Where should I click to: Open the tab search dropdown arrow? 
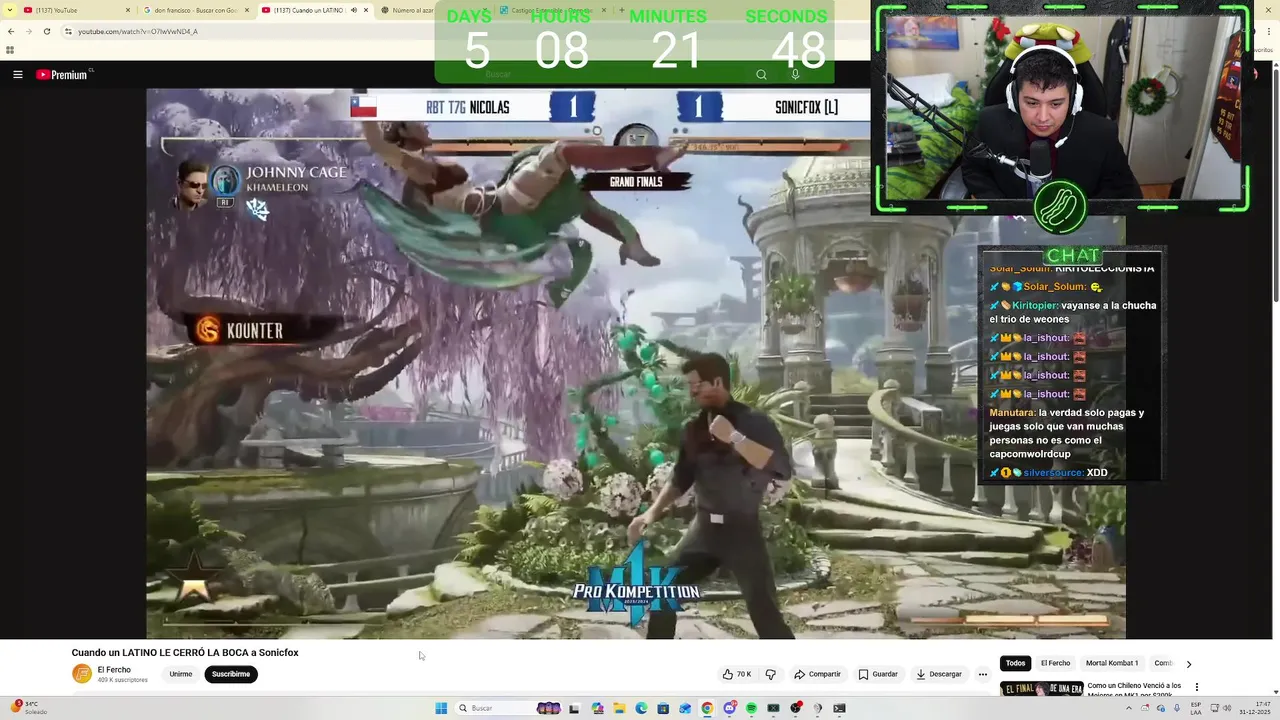(x=8, y=10)
